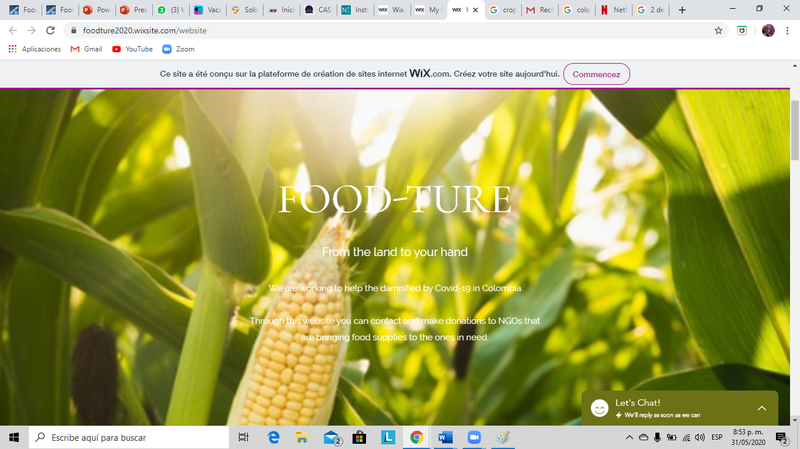Switch to Word in the taskbar
Image resolution: width=800 pixels, height=449 pixels.
pos(445,437)
